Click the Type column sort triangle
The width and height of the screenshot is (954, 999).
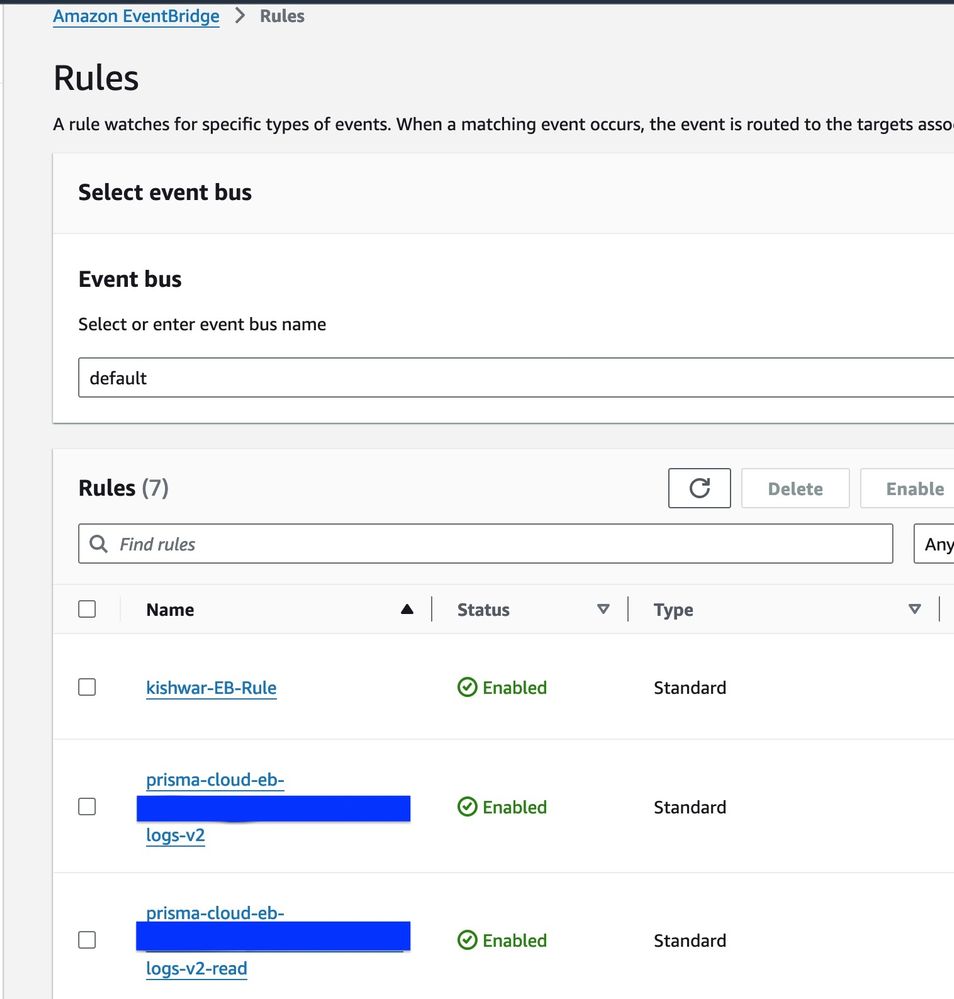point(914,609)
